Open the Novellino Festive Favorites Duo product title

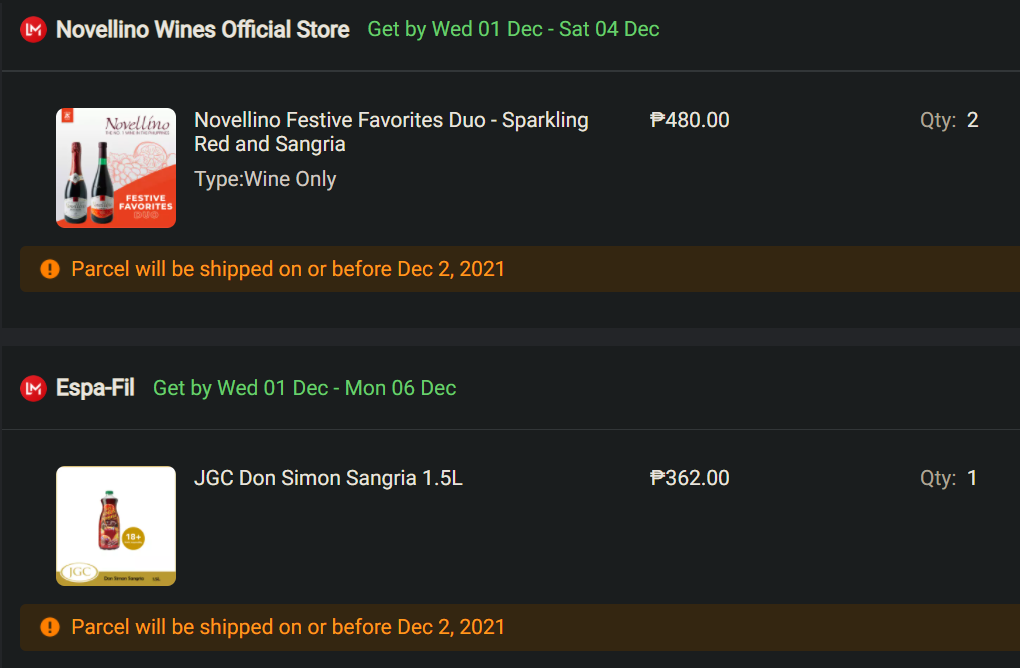(x=391, y=132)
